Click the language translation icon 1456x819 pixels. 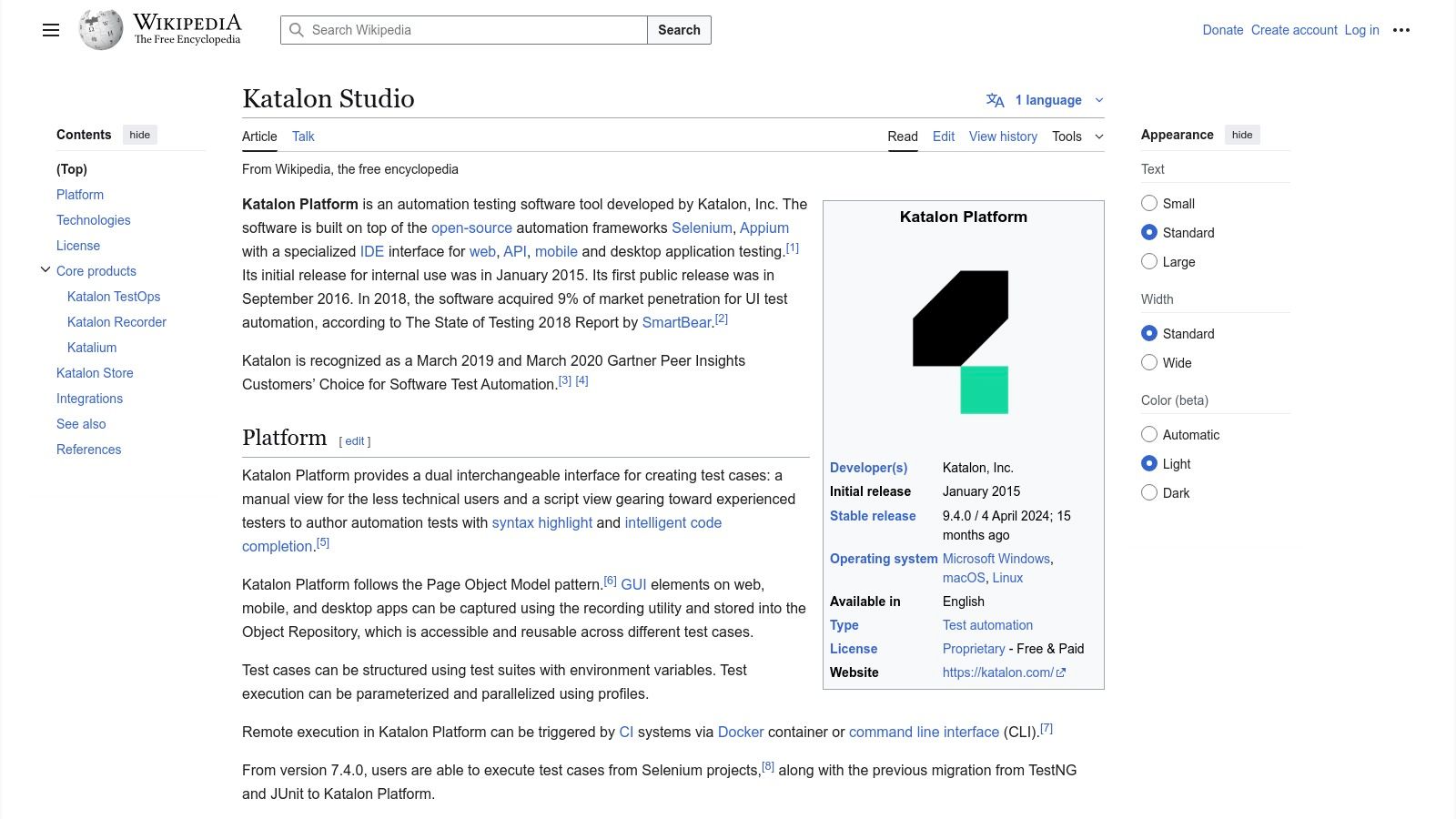click(996, 100)
